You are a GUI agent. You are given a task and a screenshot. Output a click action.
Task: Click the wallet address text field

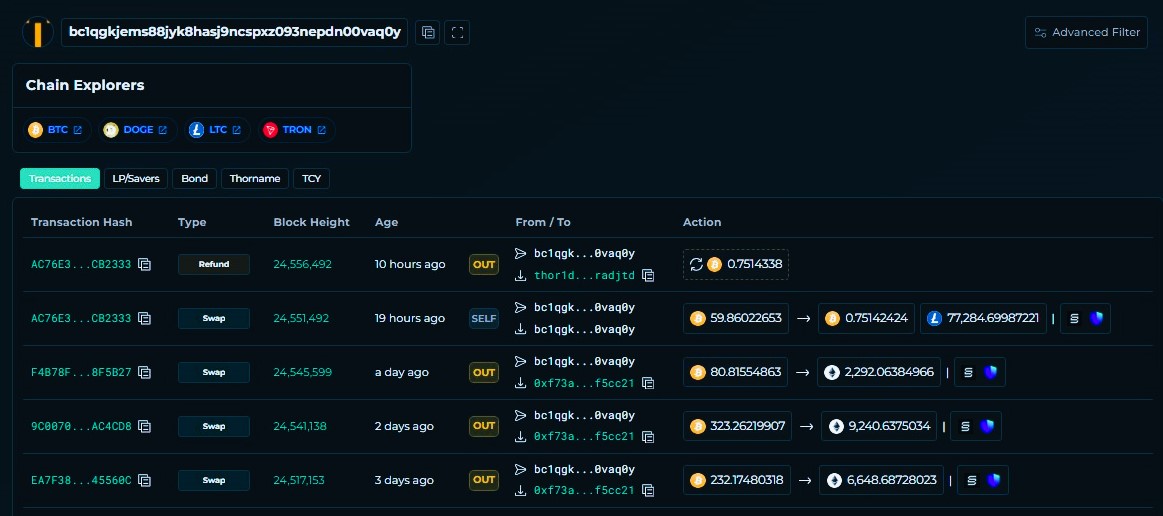tap(233, 32)
